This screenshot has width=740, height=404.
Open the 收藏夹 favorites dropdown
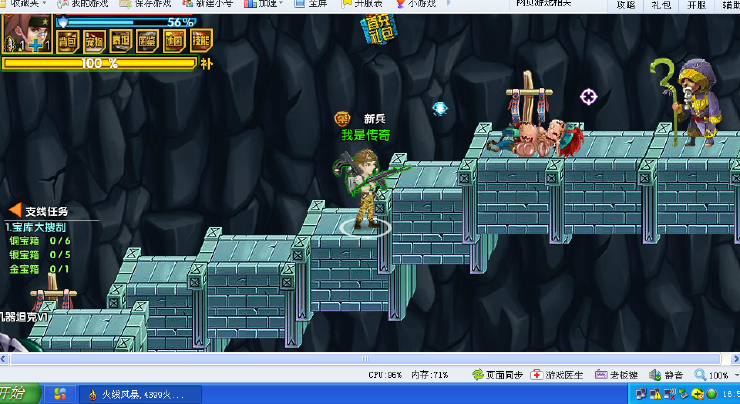[x=25, y=4]
